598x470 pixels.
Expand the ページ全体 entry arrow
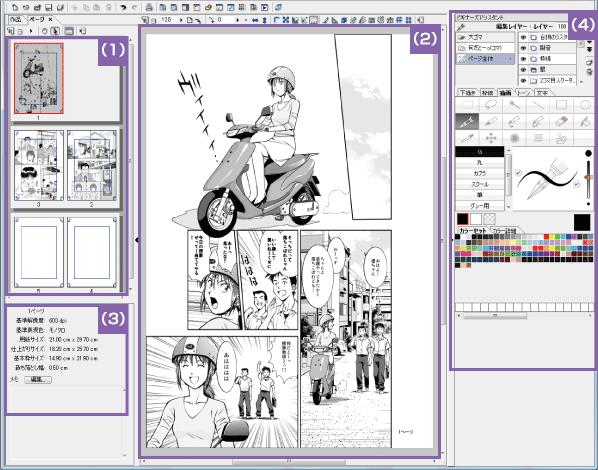click(510, 59)
